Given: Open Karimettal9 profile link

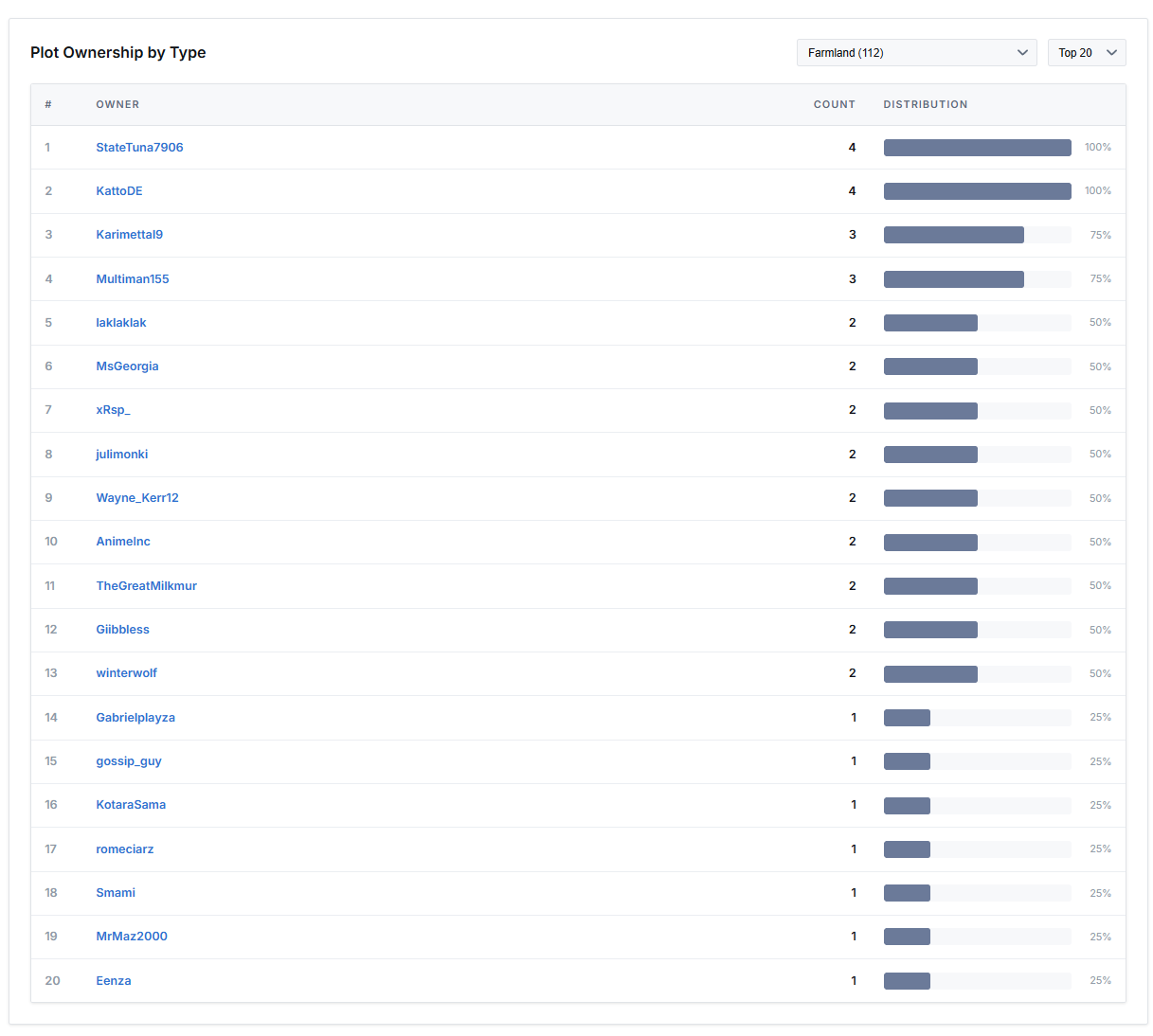Looking at the screenshot, I should (x=129, y=235).
